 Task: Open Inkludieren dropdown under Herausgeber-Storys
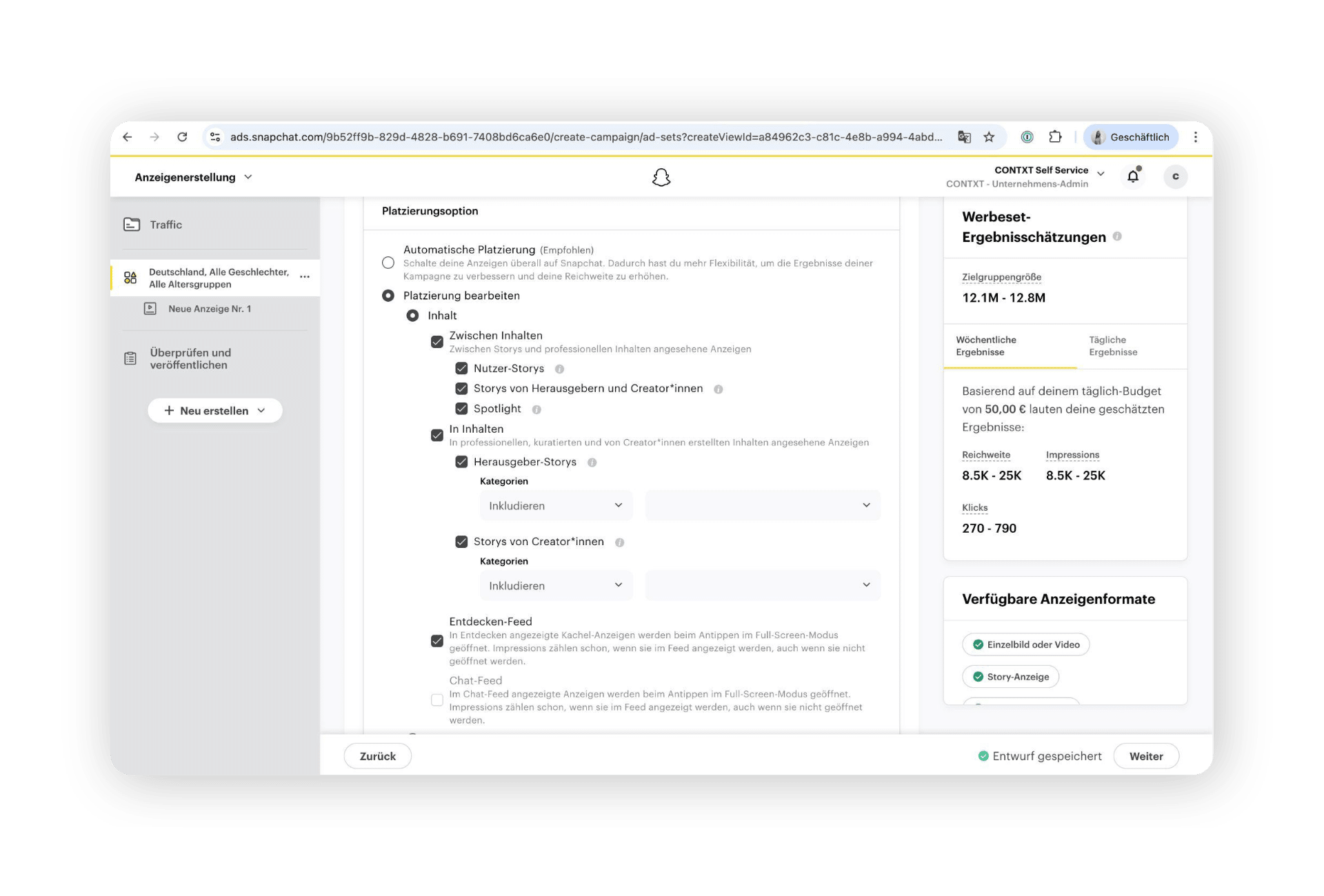click(x=556, y=505)
